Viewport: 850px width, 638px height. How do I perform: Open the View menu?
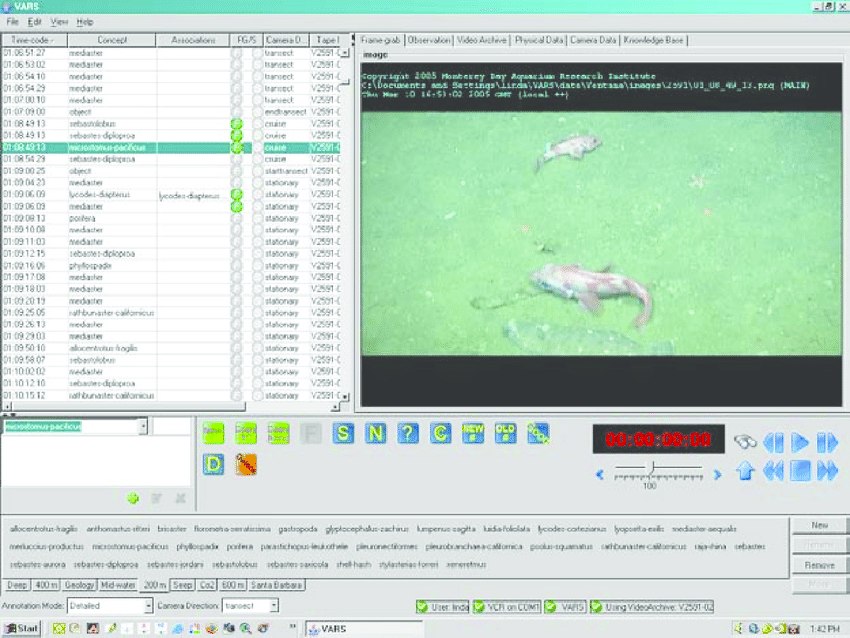[59, 22]
